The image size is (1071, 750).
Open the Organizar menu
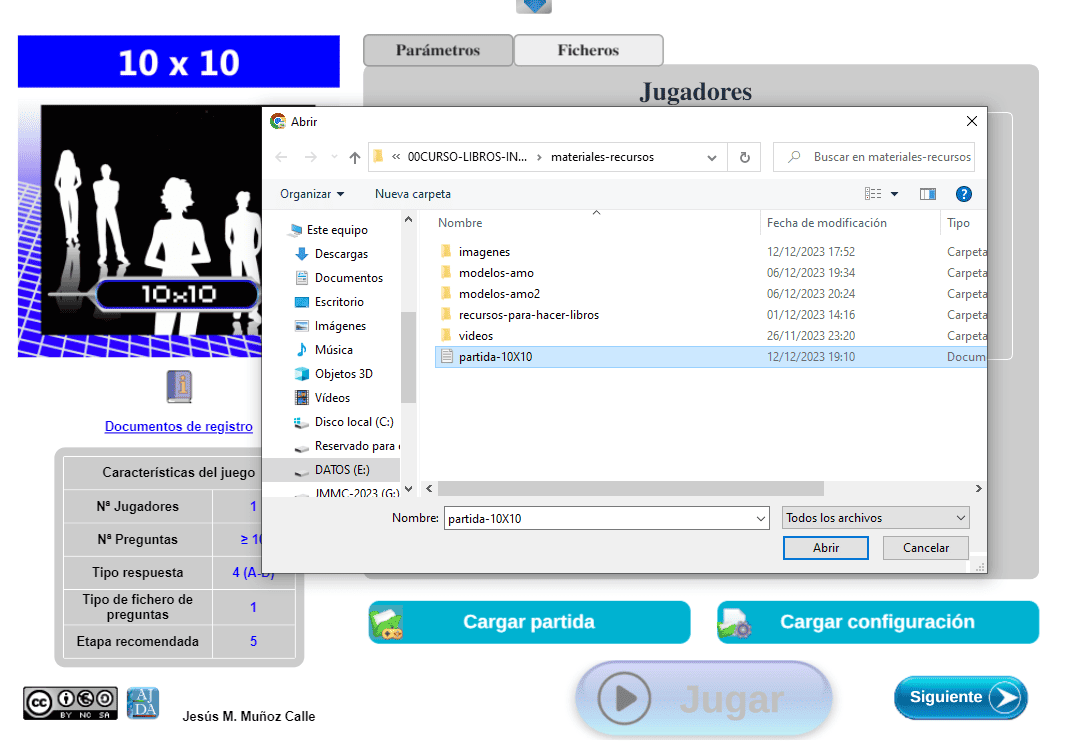coord(312,194)
